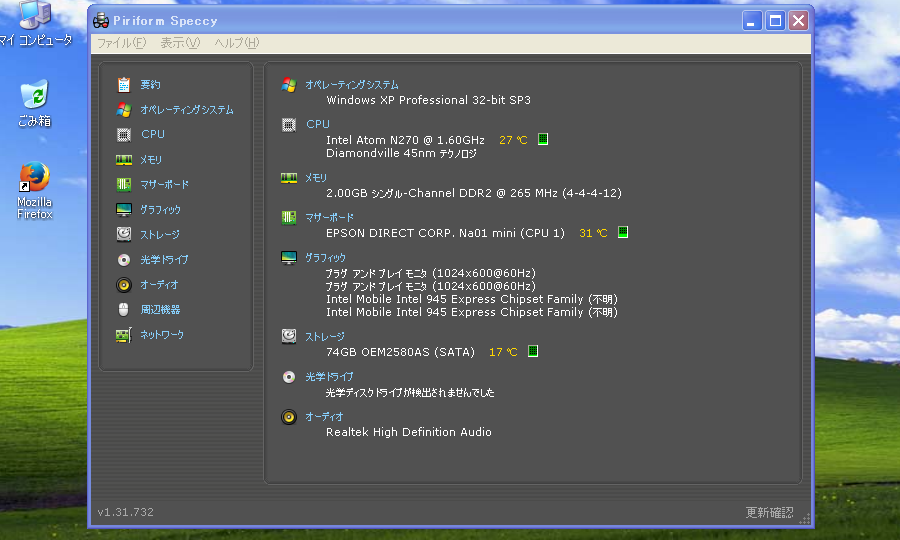
Task: Click the window resize grip corner
Action: (x=805, y=519)
